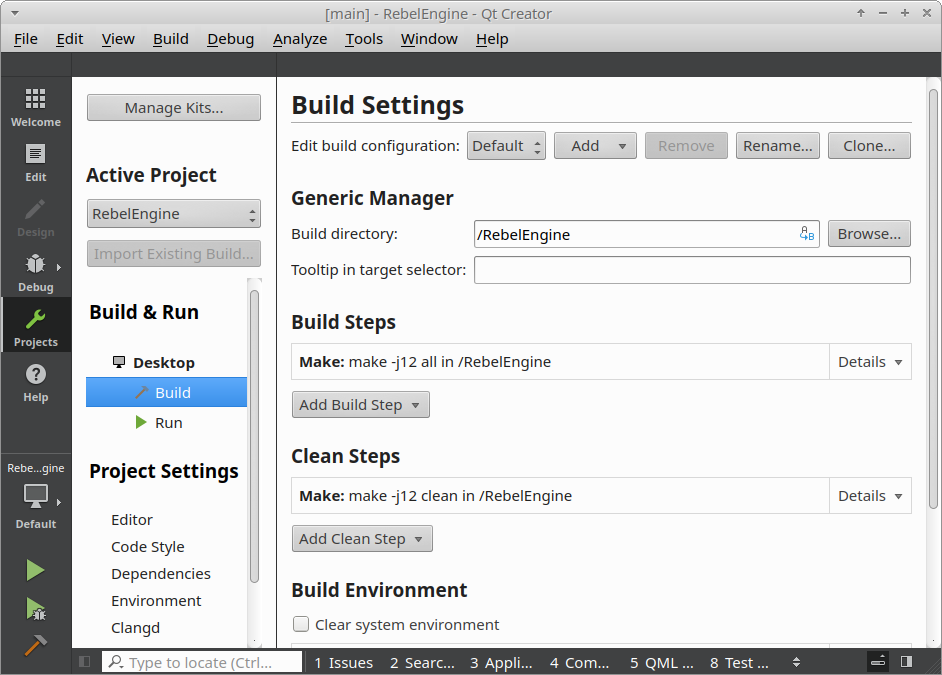Image resolution: width=942 pixels, height=675 pixels.
Task: Open the RebelEngine Default kit selector
Action: click(x=35, y=496)
